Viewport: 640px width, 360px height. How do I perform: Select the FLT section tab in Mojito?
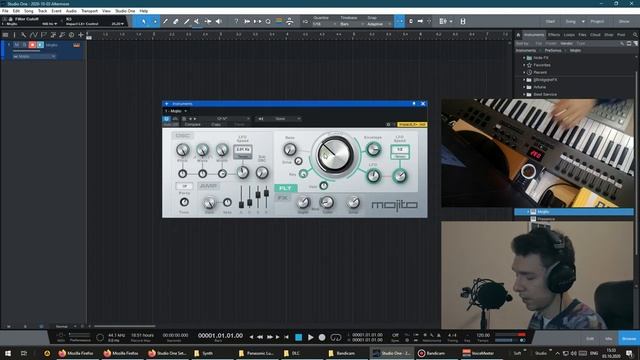[286, 188]
